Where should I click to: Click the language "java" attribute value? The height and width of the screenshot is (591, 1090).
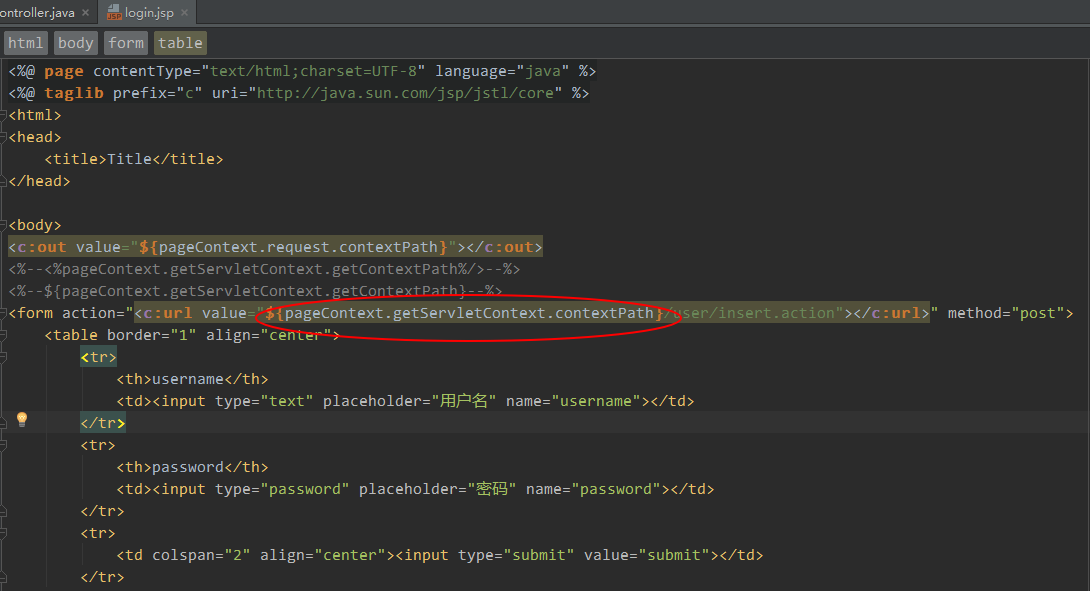pos(542,71)
